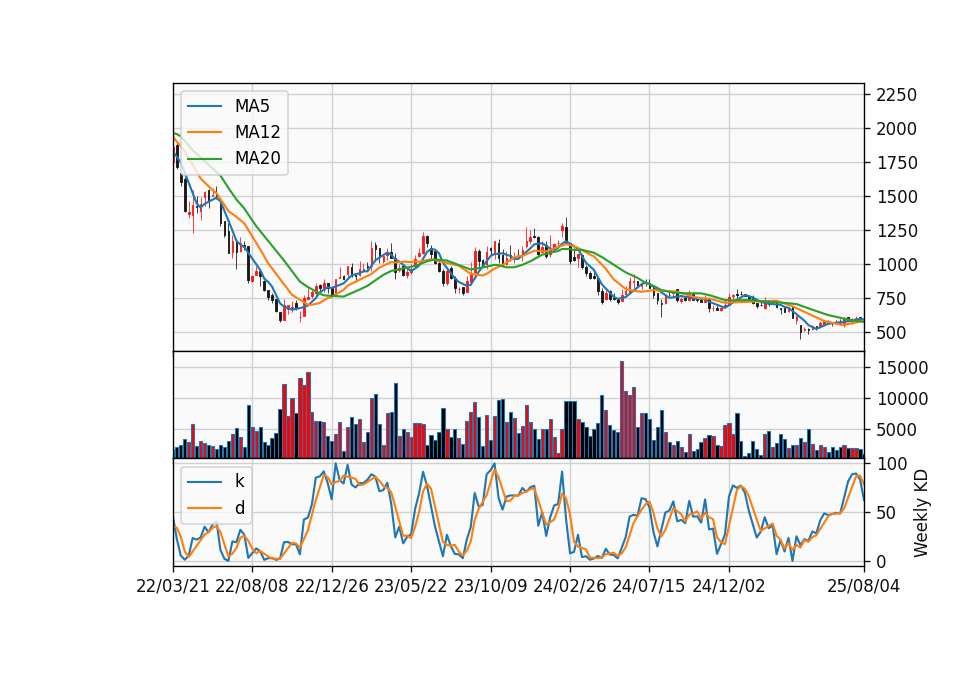Click the 10000 volume axis value
Screen dimensions: 960x690
pos(902,399)
